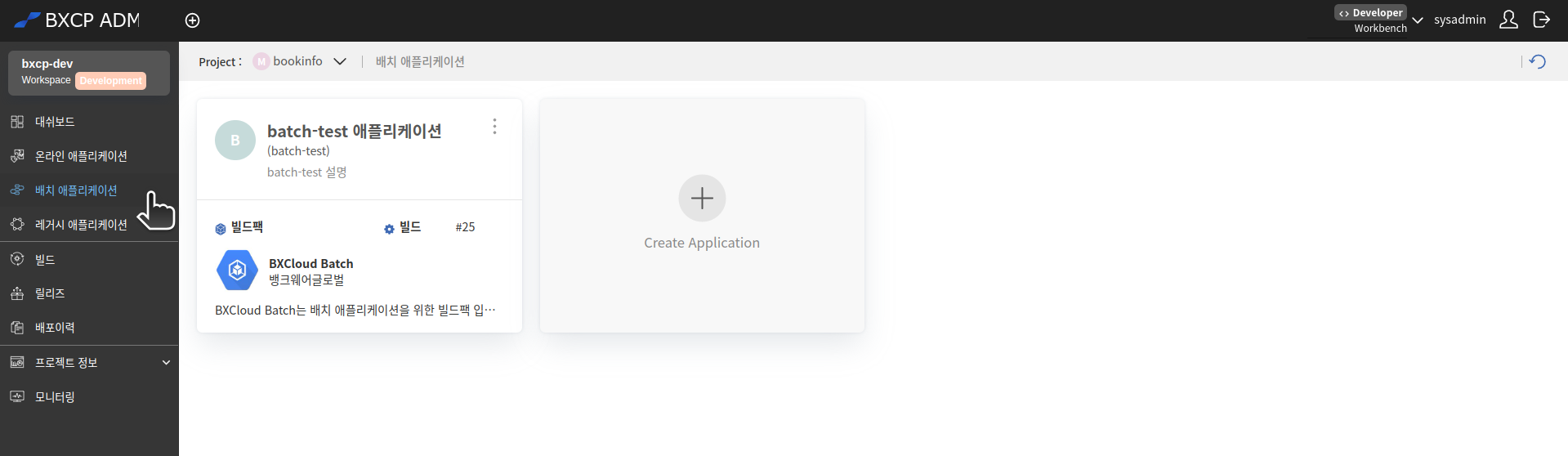Open the three-dot menu on batch-test card

tap(494, 127)
